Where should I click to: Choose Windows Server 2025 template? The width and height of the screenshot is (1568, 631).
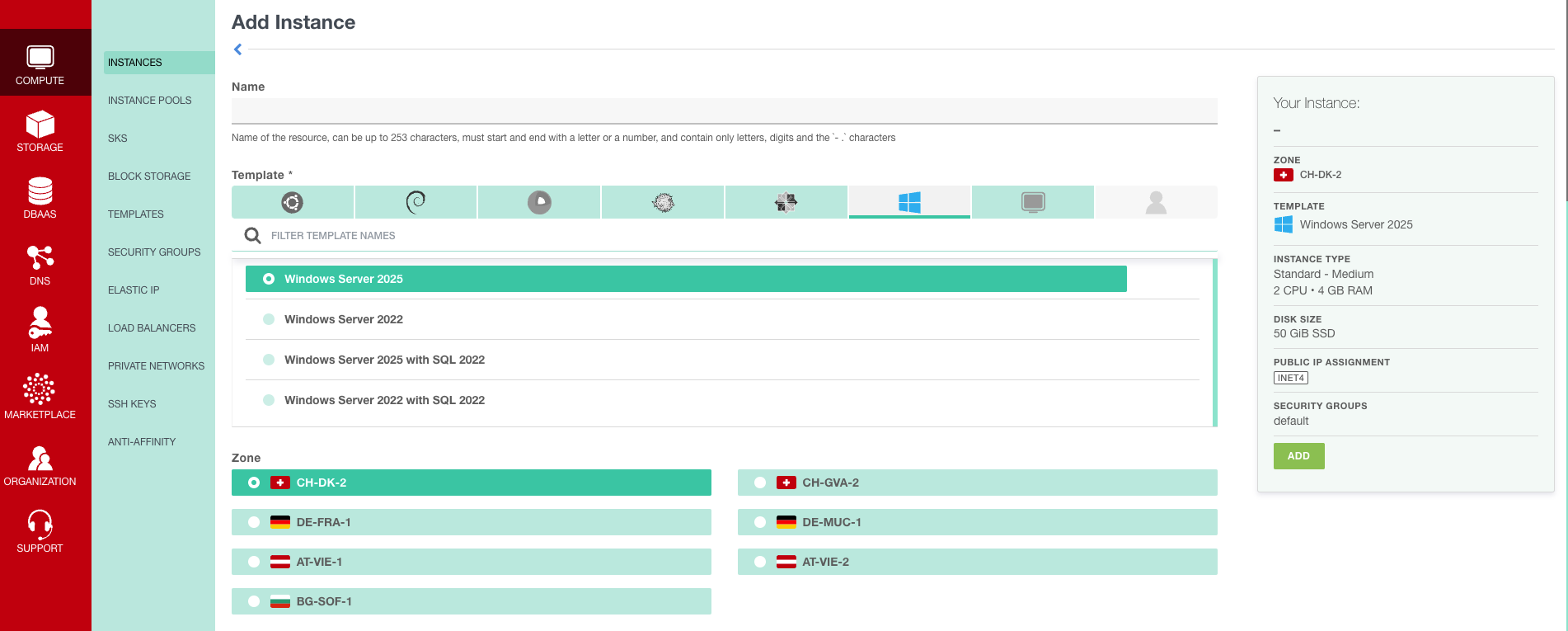tap(686, 279)
